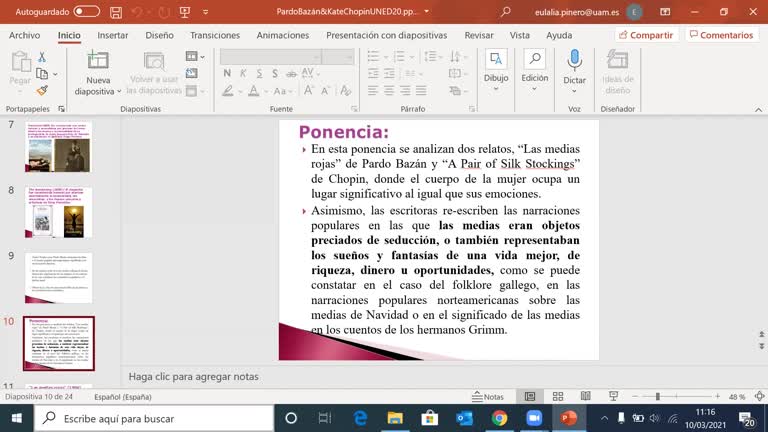
Task: Click the Copy icon
Action: [x=42, y=74]
